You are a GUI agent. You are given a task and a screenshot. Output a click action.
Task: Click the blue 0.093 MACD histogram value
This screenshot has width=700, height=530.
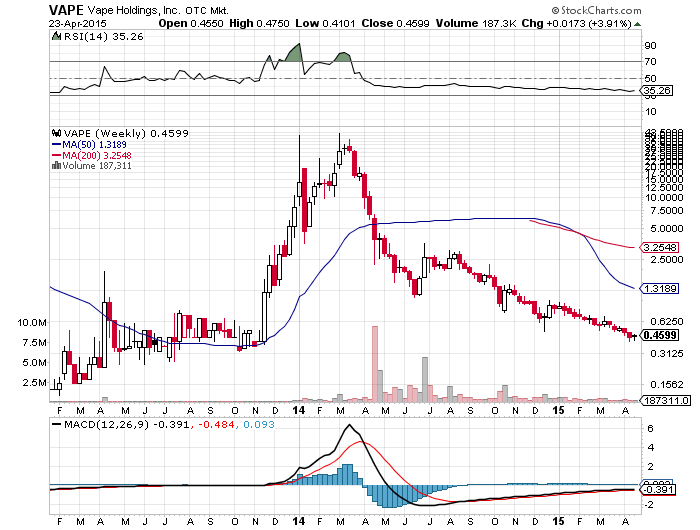point(259,424)
